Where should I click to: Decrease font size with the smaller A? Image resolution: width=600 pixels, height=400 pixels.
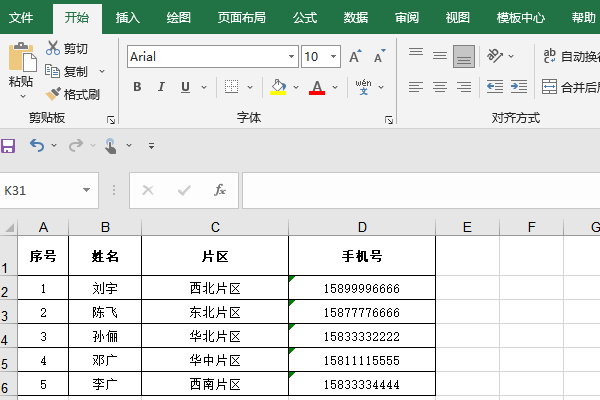(380, 57)
